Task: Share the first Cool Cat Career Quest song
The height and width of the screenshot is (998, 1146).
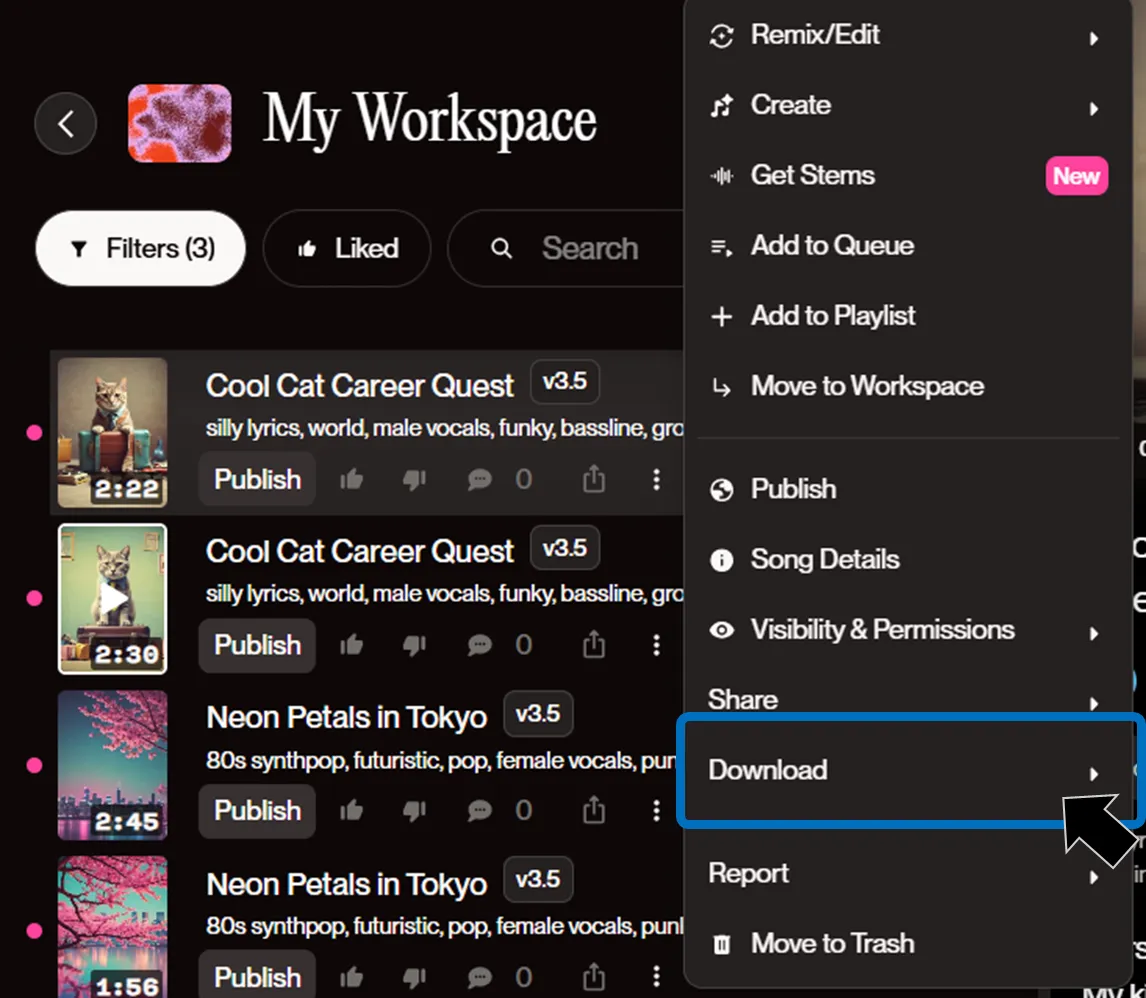Action: (594, 480)
